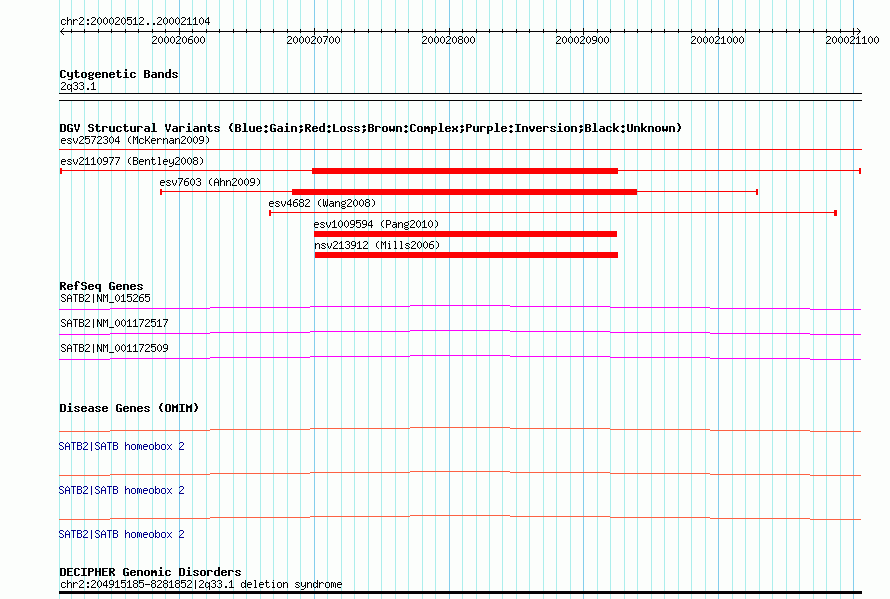Open the third SATB2|SATB homeobox 2 link
This screenshot has height=599, width=890.
(x=121, y=535)
